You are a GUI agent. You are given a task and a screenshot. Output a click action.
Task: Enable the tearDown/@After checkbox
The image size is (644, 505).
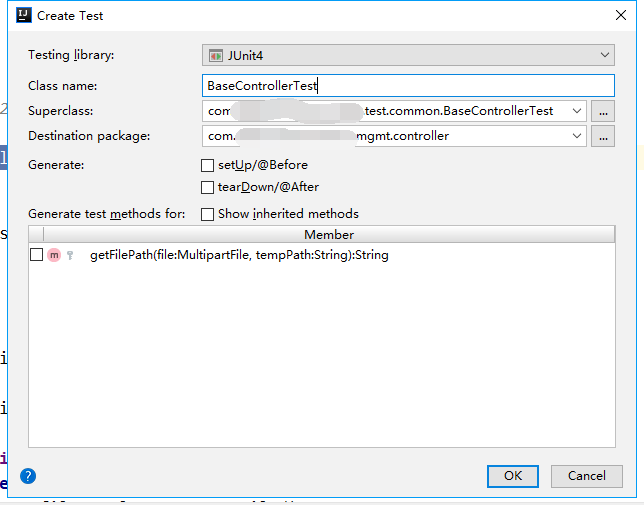208,187
